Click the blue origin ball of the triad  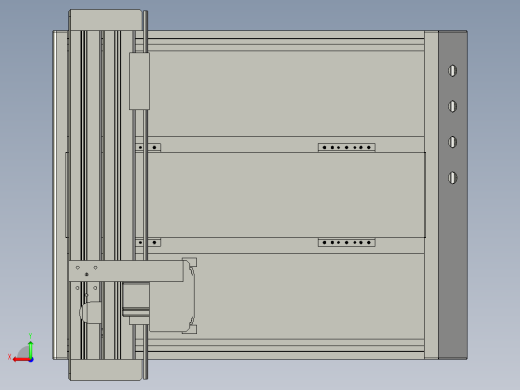click(x=31, y=360)
